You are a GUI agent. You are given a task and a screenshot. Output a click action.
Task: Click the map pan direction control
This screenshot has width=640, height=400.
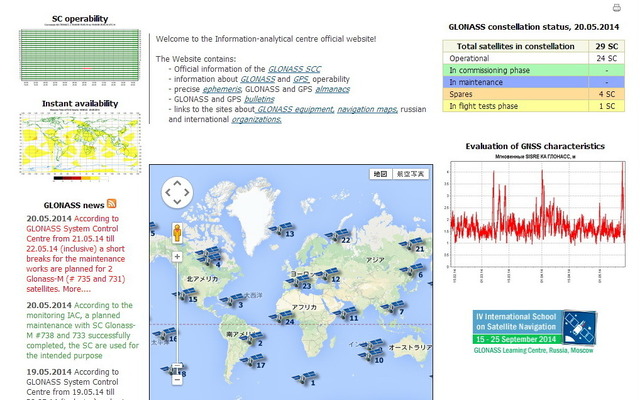click(x=177, y=192)
